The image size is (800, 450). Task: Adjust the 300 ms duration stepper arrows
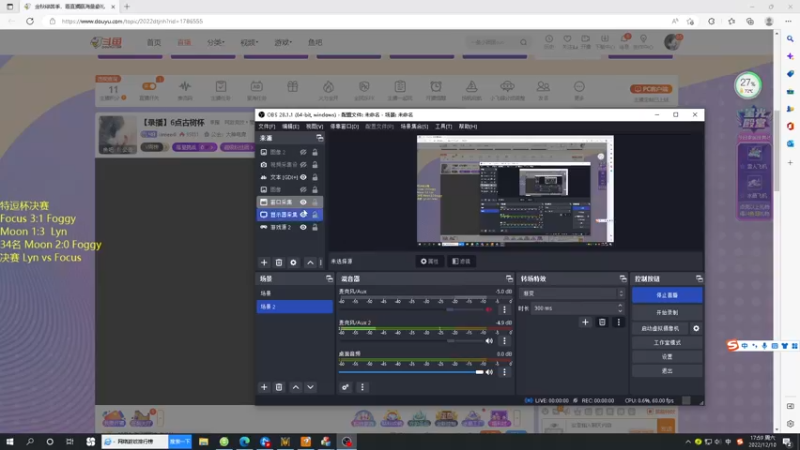[x=620, y=308]
